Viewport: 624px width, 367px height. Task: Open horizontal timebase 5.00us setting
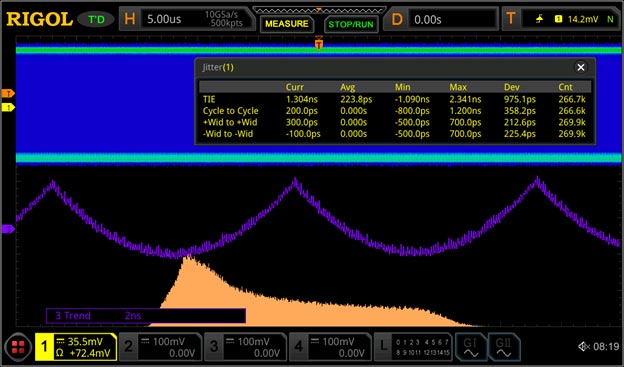click(187, 19)
